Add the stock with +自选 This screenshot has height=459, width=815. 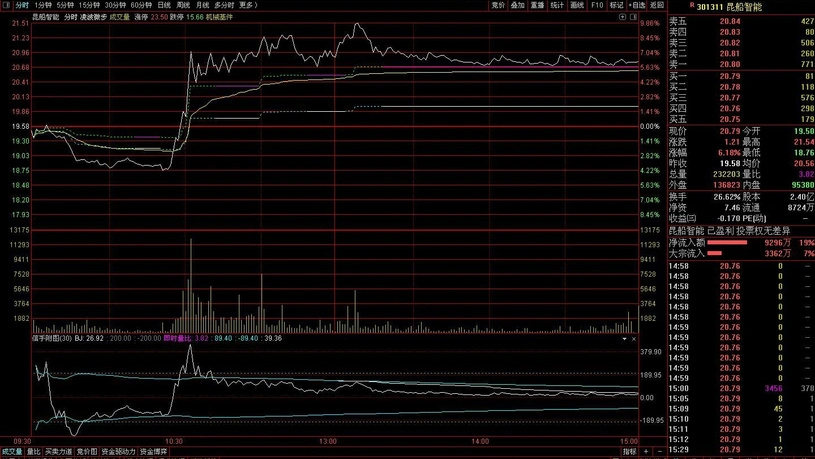[637, 5]
